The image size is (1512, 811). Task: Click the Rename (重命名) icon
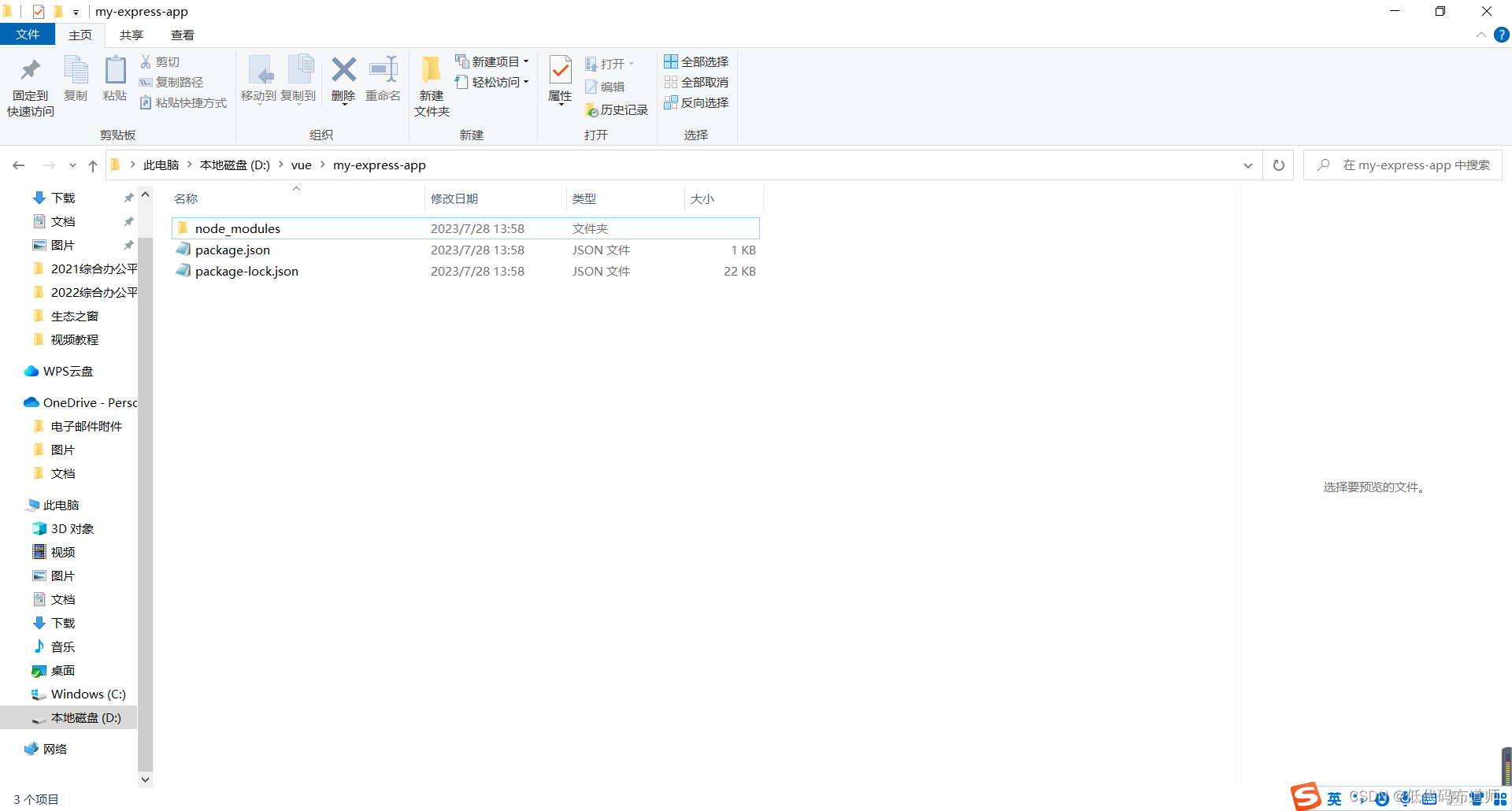[384, 69]
